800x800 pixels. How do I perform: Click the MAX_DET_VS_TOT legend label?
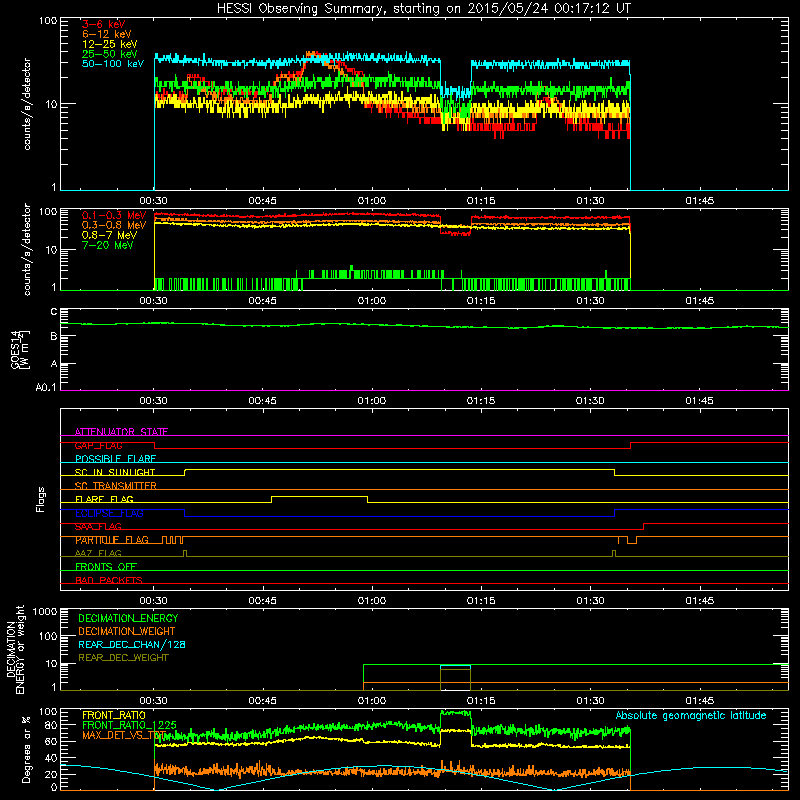click(x=122, y=735)
